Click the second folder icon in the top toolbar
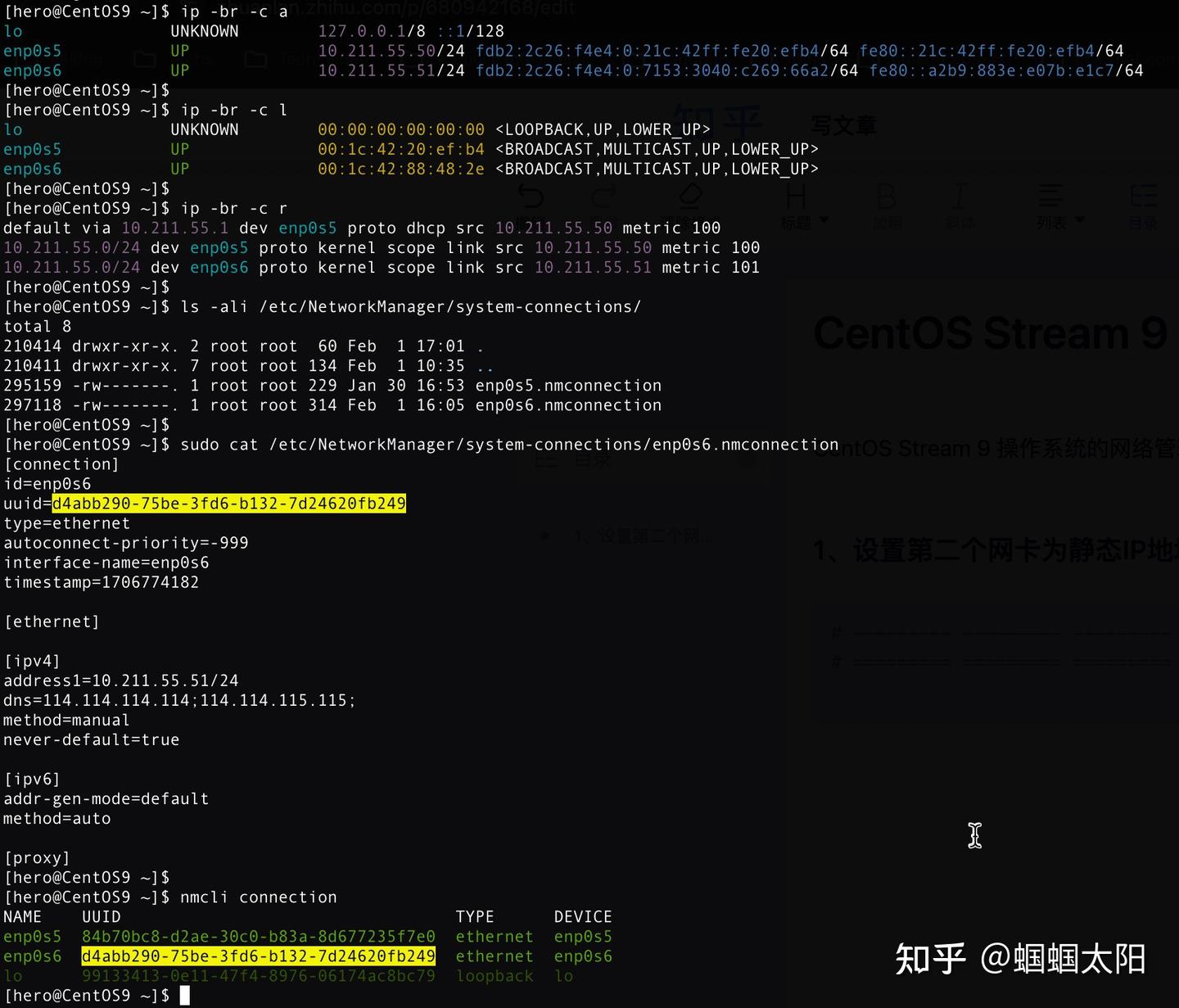The image size is (1179, 1008). [x=257, y=60]
